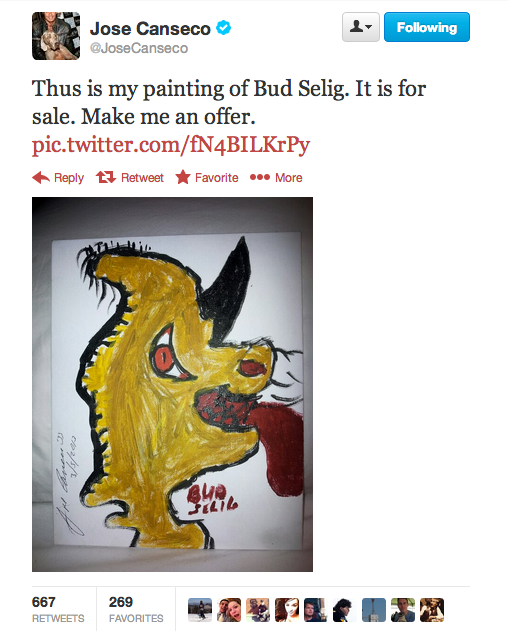
Task: View the 269 favorites list
Action: [x=136, y=609]
